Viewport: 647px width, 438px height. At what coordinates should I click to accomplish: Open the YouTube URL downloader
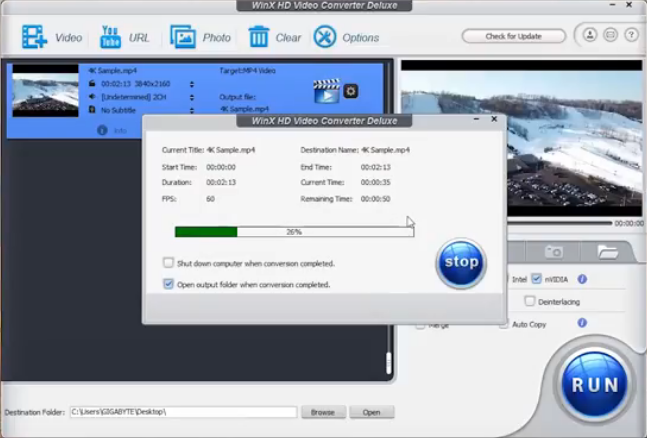tap(110, 37)
